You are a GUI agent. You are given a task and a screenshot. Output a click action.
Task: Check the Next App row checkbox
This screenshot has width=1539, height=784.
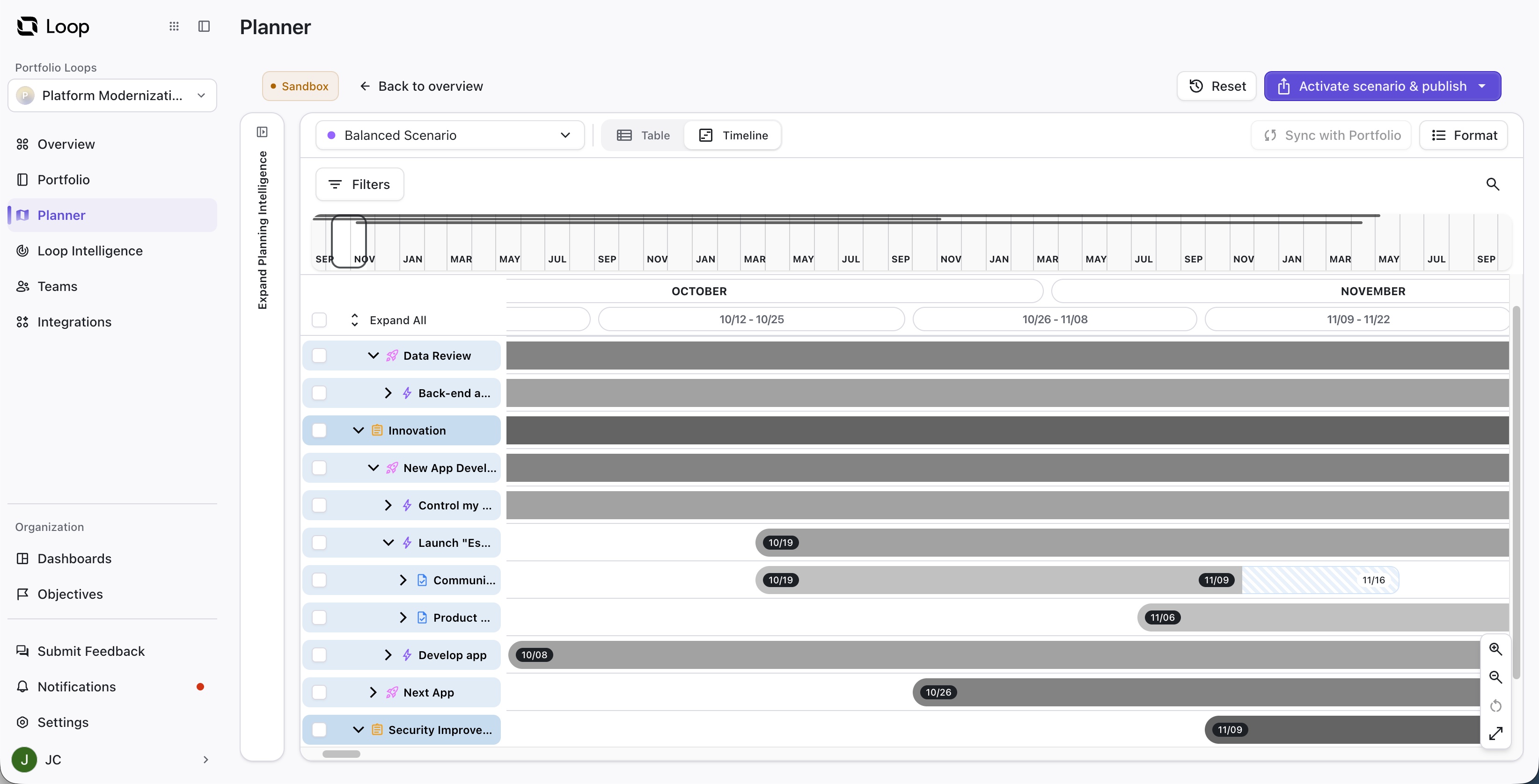click(x=319, y=693)
